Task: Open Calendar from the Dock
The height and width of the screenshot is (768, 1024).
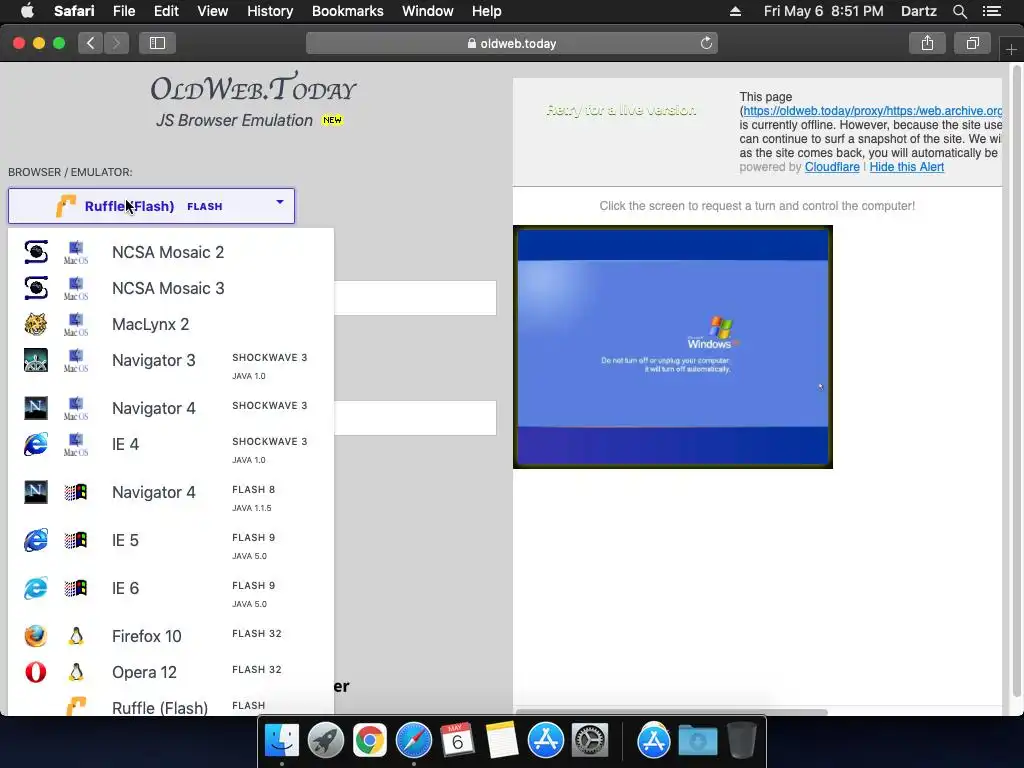Action: coord(457,740)
